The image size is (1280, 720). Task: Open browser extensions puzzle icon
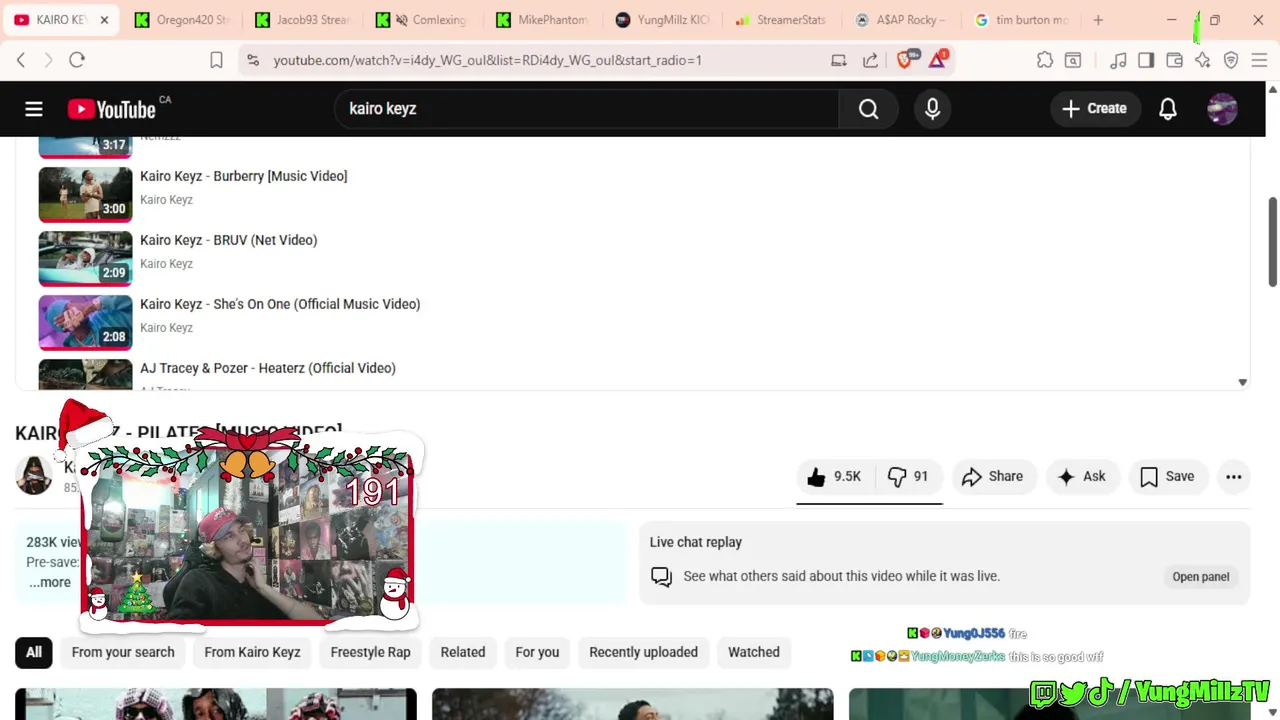click(1045, 60)
